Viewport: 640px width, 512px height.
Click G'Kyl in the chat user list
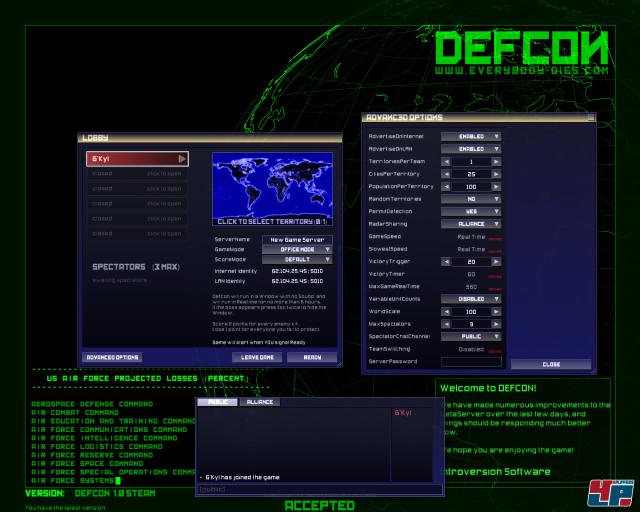point(403,413)
